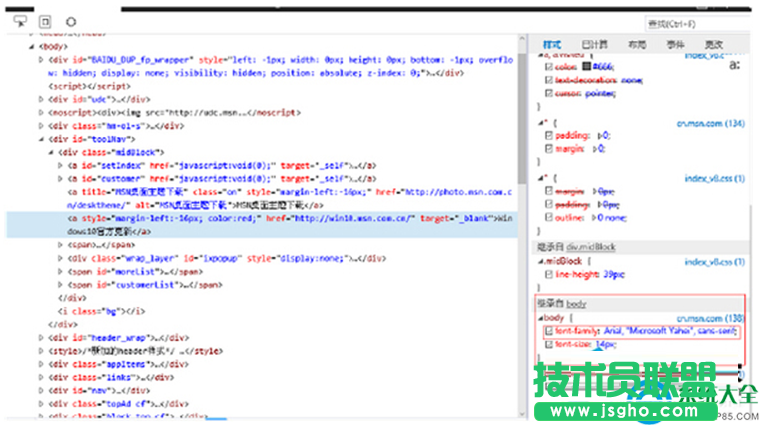Image resolution: width=761 pixels, height=427 pixels.
Task: Expand the div id header_wrap node
Action: [x=42, y=338]
